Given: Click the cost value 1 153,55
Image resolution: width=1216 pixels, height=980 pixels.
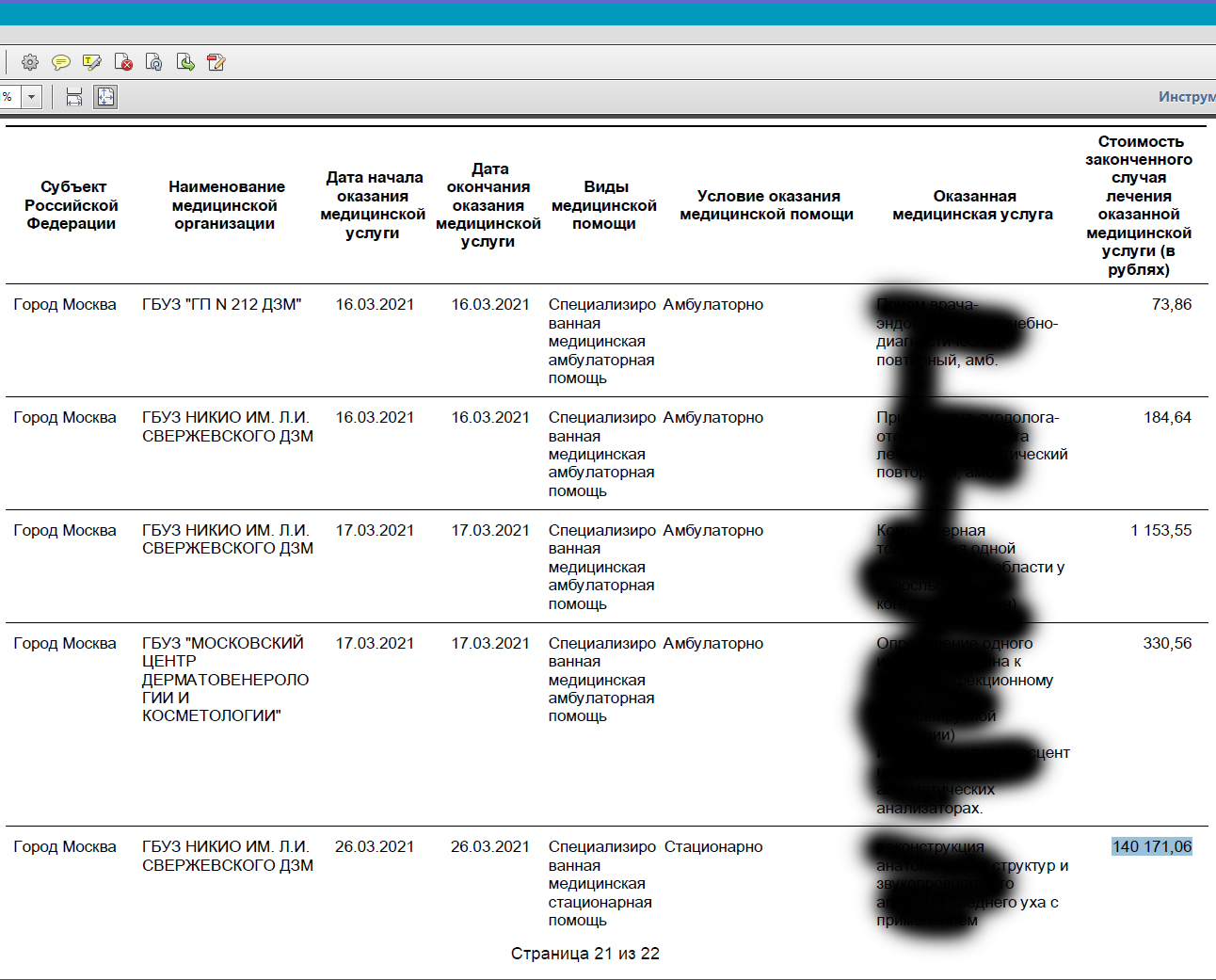Looking at the screenshot, I should click(1160, 531).
